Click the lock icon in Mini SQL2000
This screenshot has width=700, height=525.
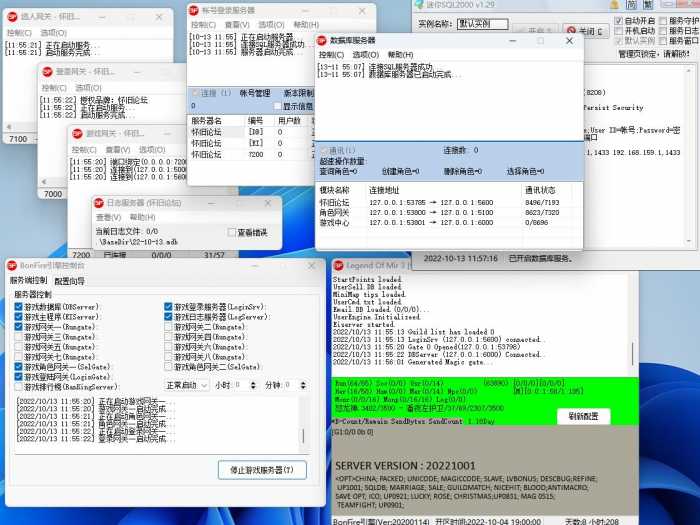click(x=615, y=4)
